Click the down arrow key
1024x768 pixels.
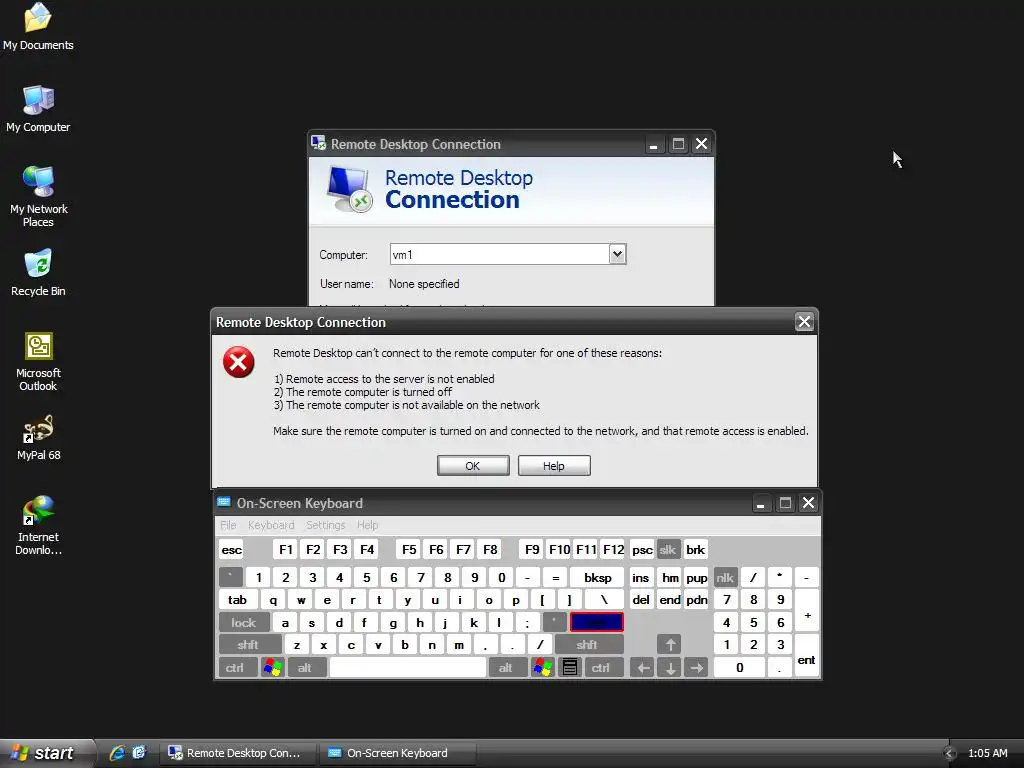click(x=669, y=667)
